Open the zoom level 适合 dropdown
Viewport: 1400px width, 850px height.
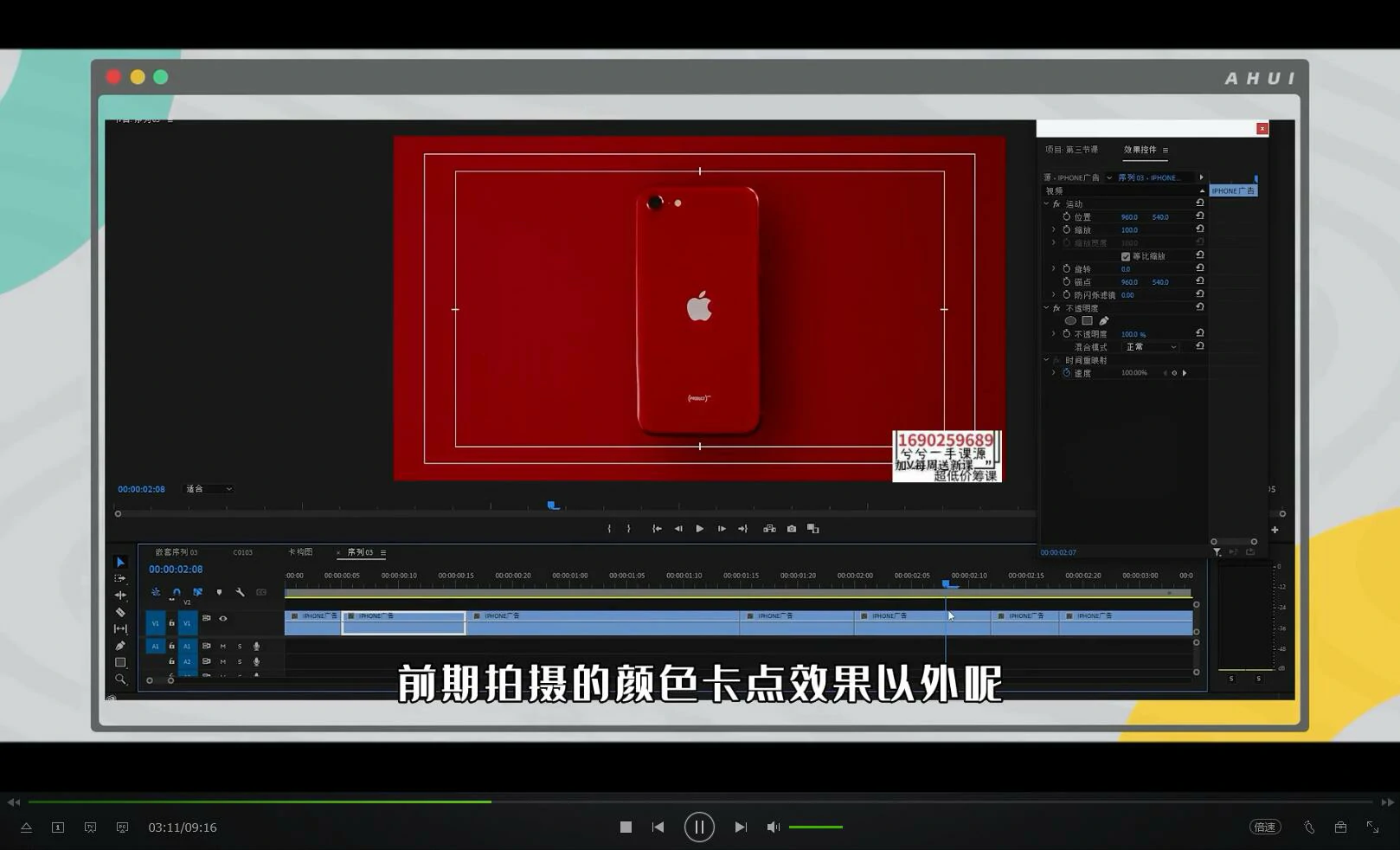tap(209, 489)
